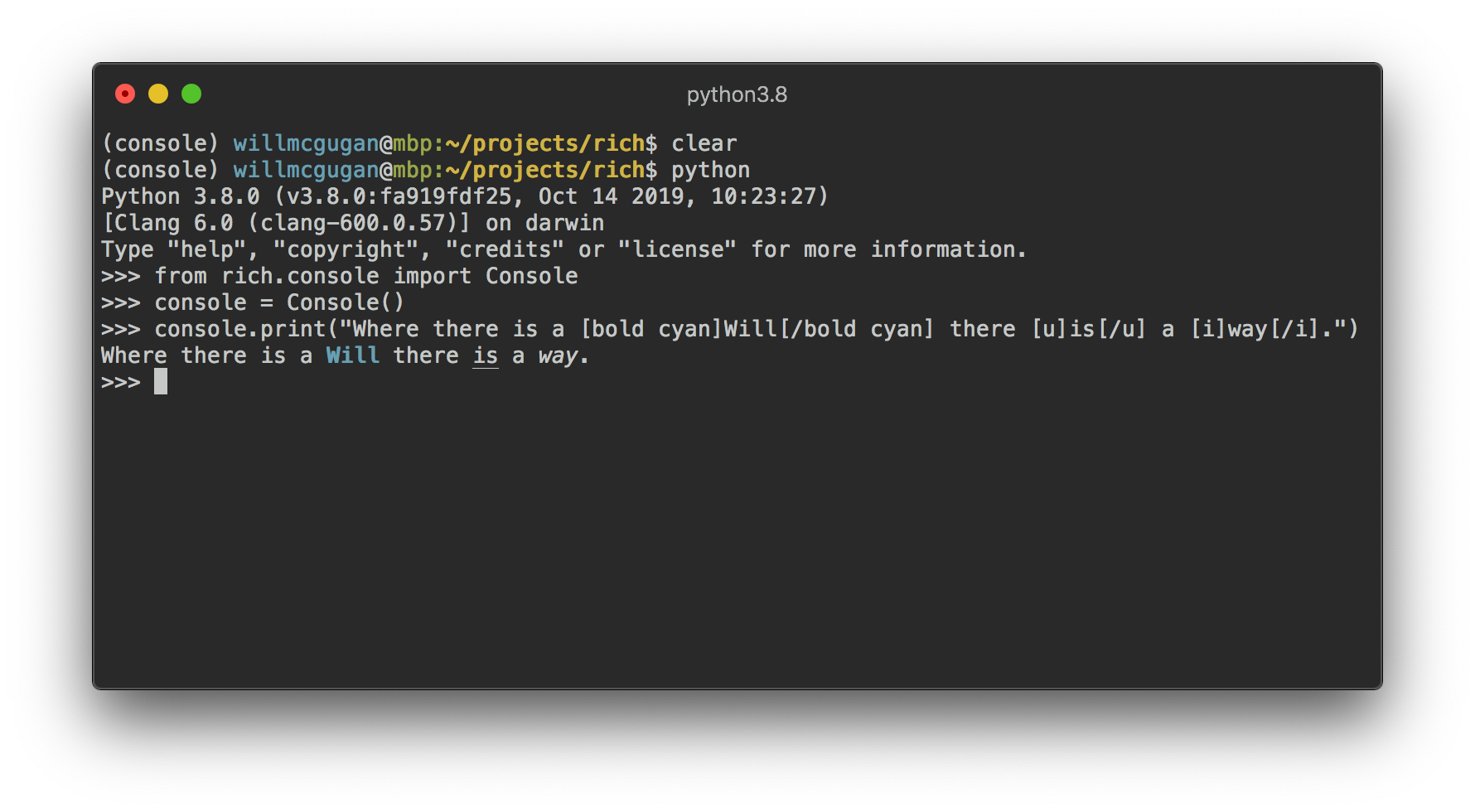Click the bold cyan 'Will' in the output line

[352, 355]
